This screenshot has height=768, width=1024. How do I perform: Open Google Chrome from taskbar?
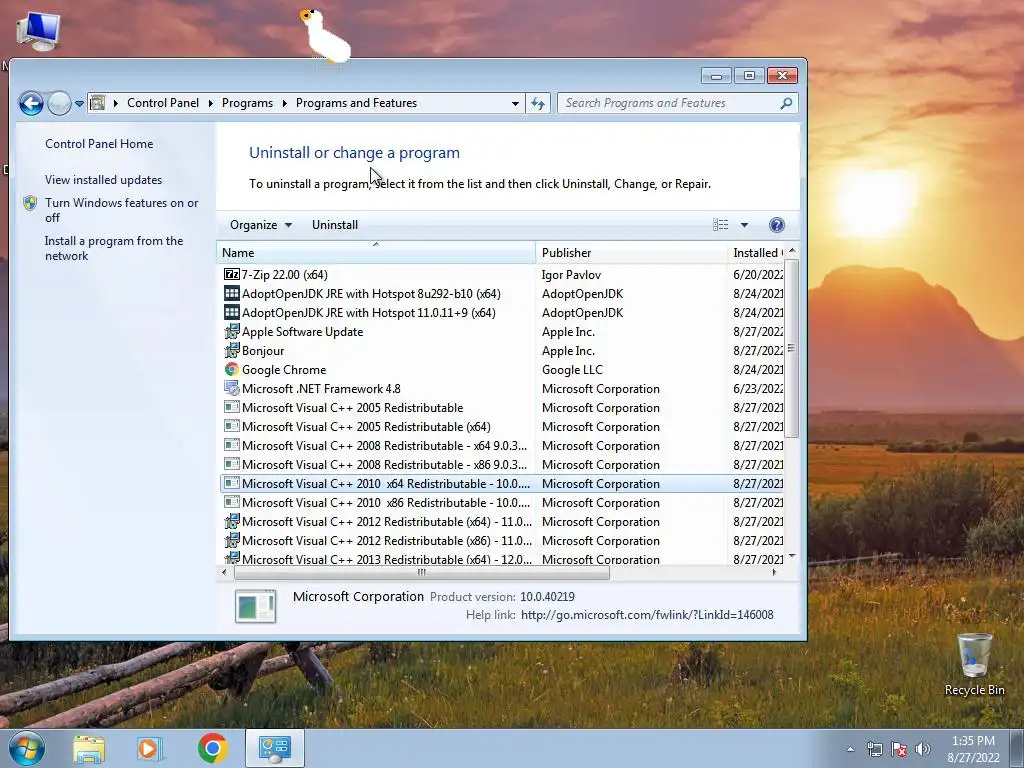point(212,748)
